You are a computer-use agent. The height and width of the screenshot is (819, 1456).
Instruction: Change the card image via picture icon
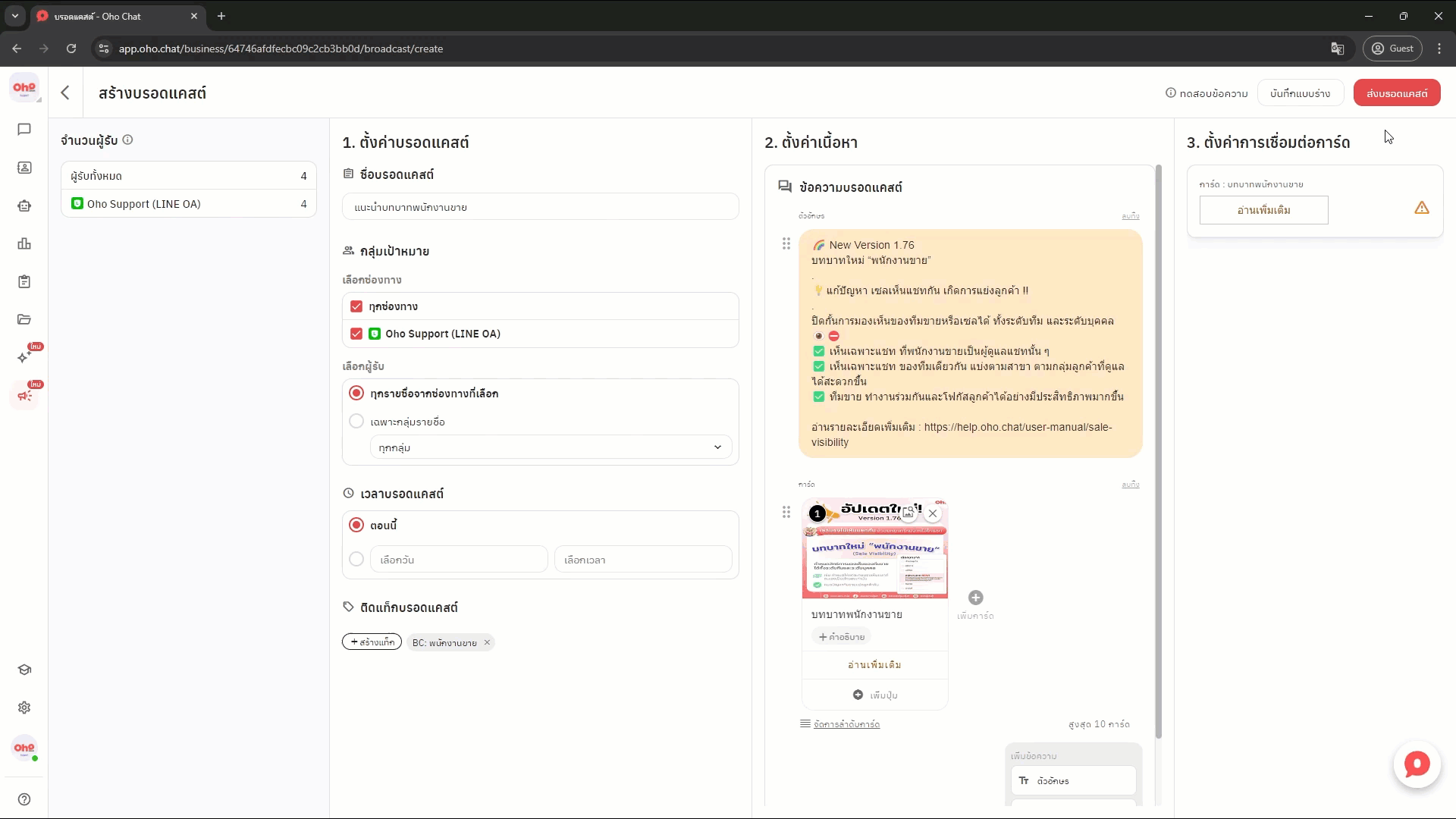[908, 513]
